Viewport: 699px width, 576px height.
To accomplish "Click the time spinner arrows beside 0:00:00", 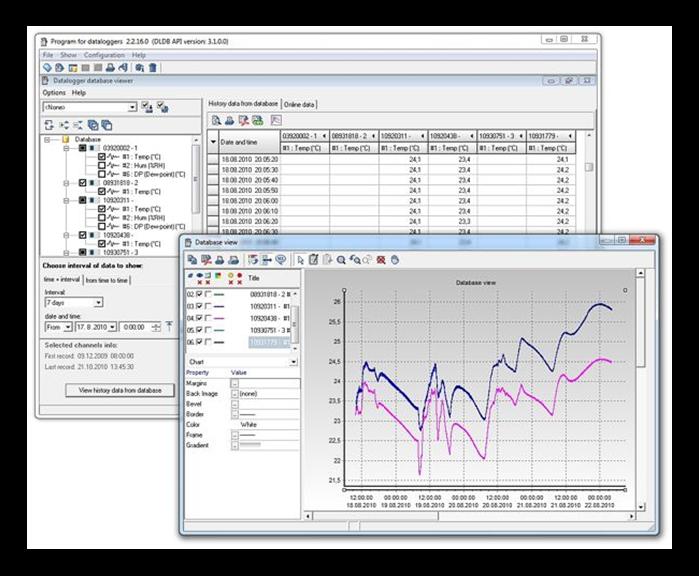I will [156, 327].
